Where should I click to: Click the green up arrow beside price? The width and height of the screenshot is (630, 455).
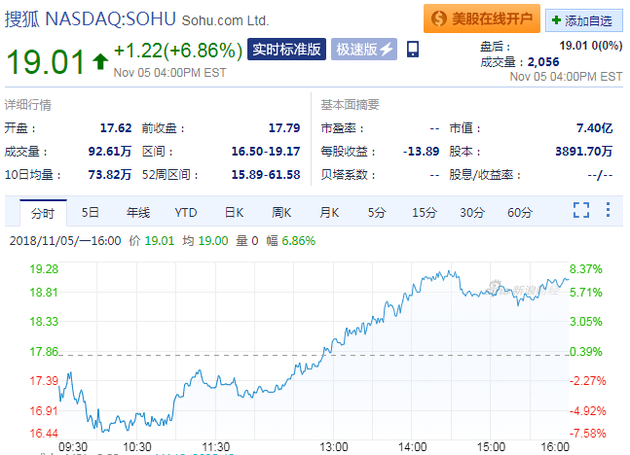click(x=100, y=61)
